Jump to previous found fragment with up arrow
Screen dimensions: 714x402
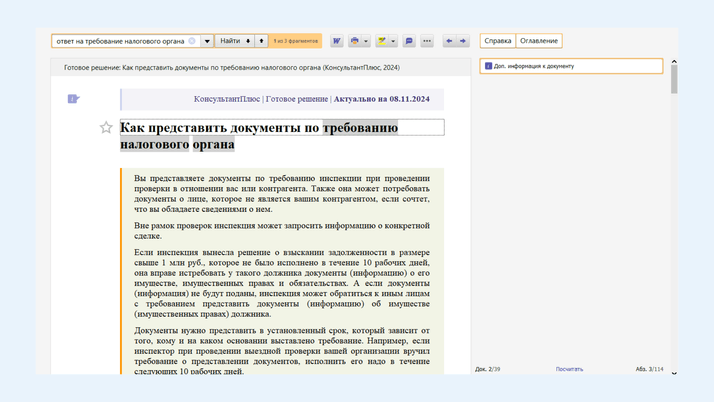point(261,41)
